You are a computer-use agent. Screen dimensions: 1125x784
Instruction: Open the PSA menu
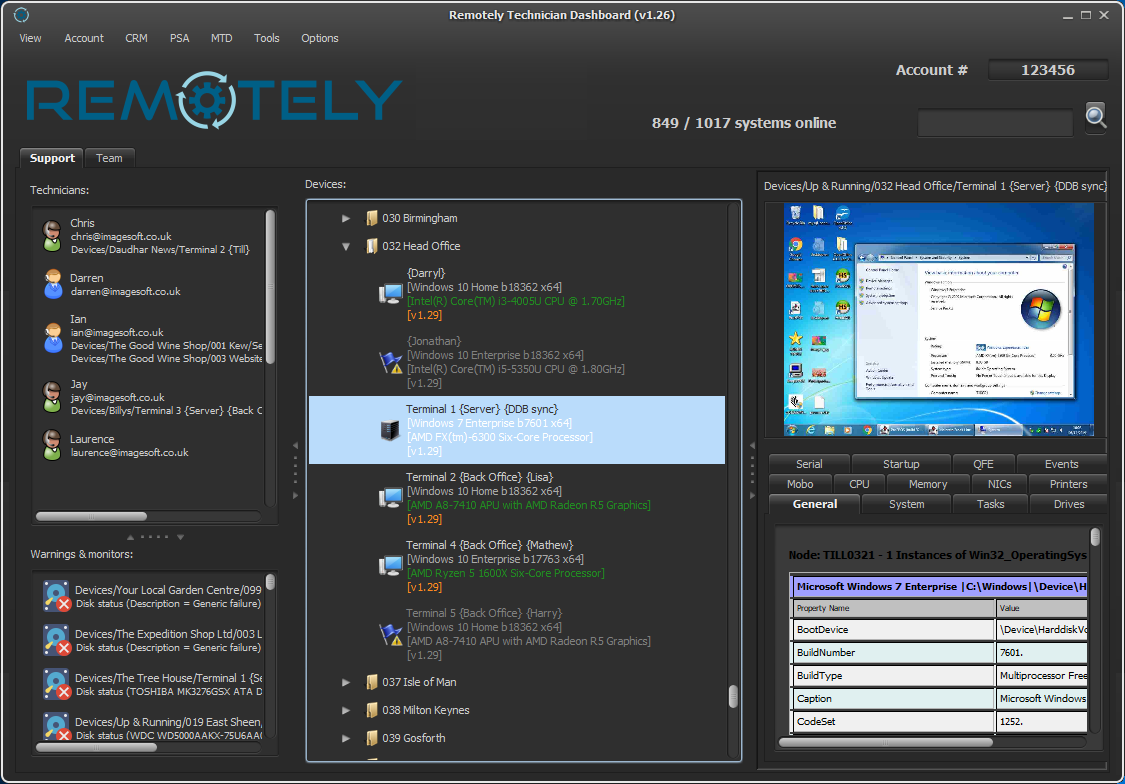pyautogui.click(x=179, y=38)
